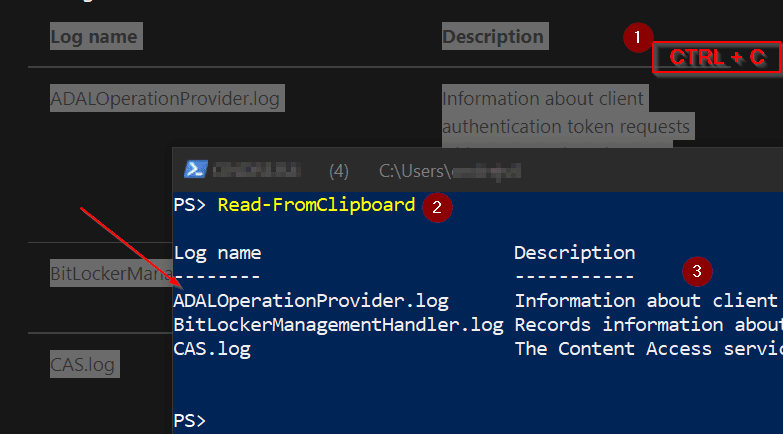Screen dimensions: 783x434
Task: Click the Read-FromClipboard command text
Action: tap(316, 205)
